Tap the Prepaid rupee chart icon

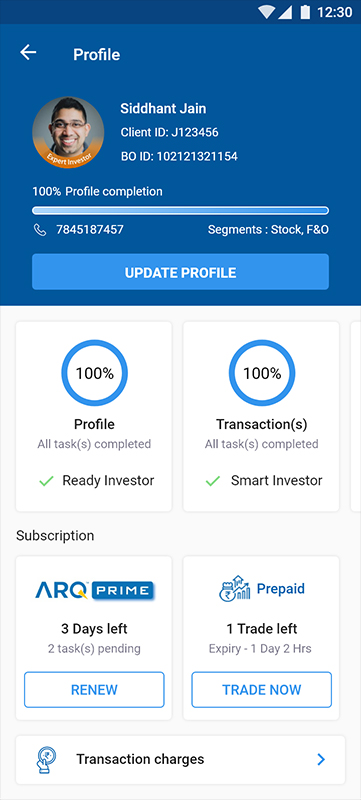coord(235,589)
